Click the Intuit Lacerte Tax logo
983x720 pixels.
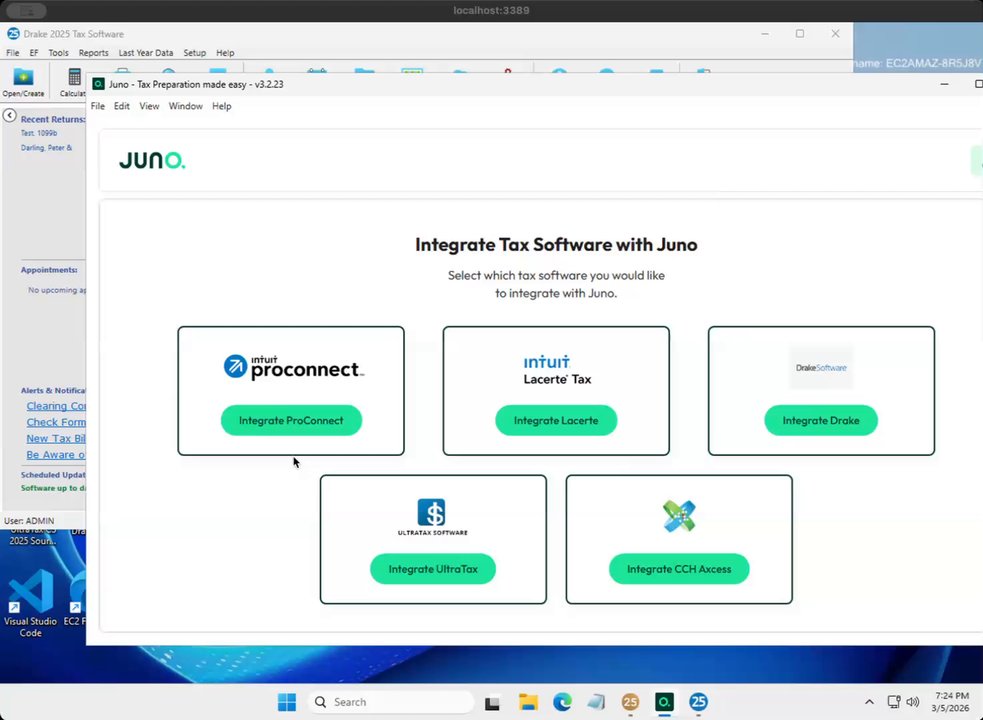(557, 369)
